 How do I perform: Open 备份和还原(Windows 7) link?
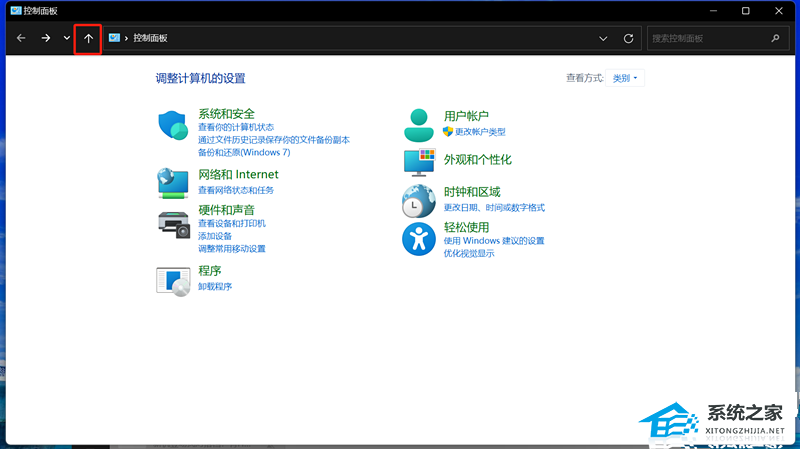(244, 153)
